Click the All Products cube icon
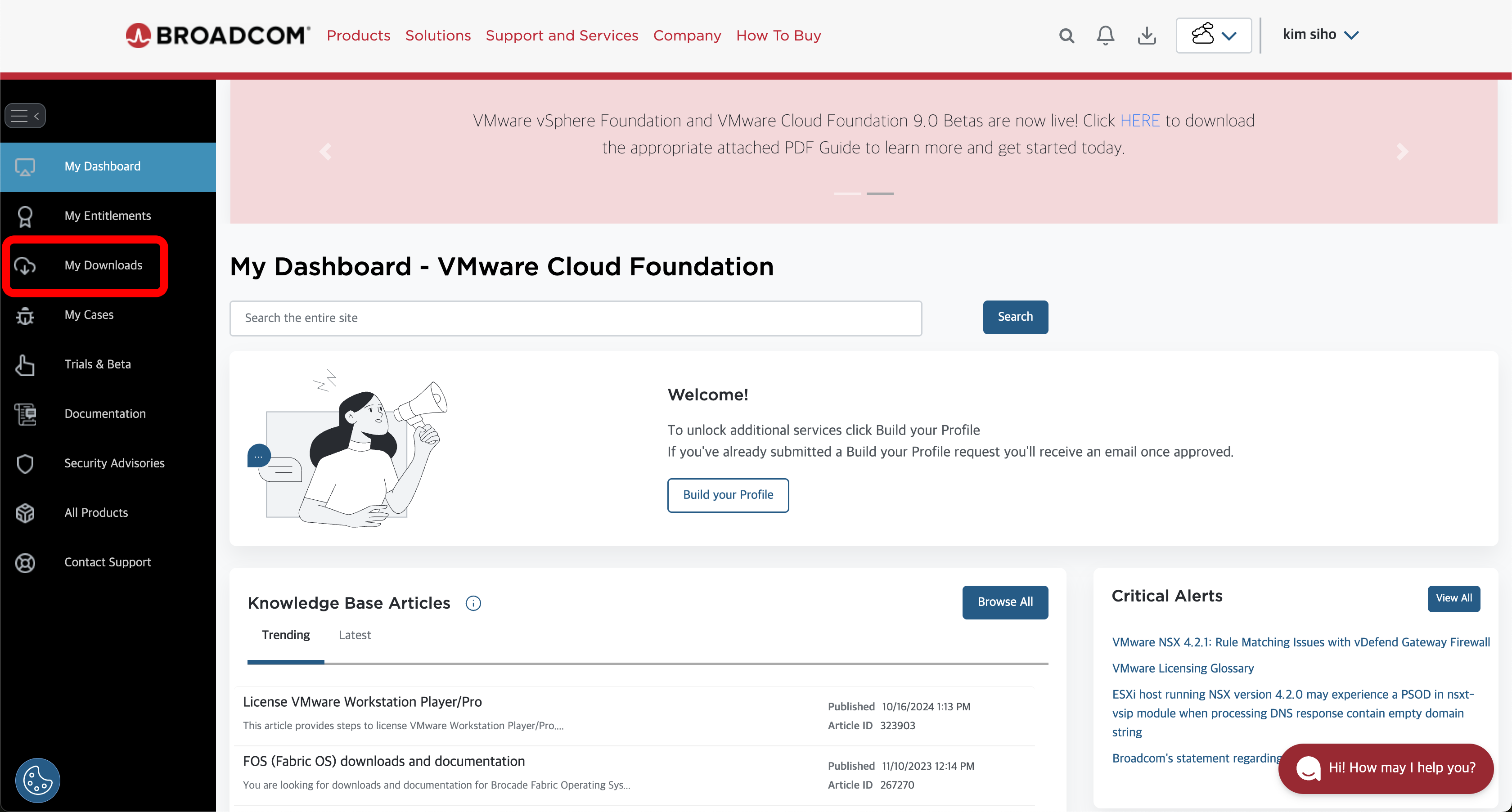Screen dimensions: 1512x812 tap(25, 513)
